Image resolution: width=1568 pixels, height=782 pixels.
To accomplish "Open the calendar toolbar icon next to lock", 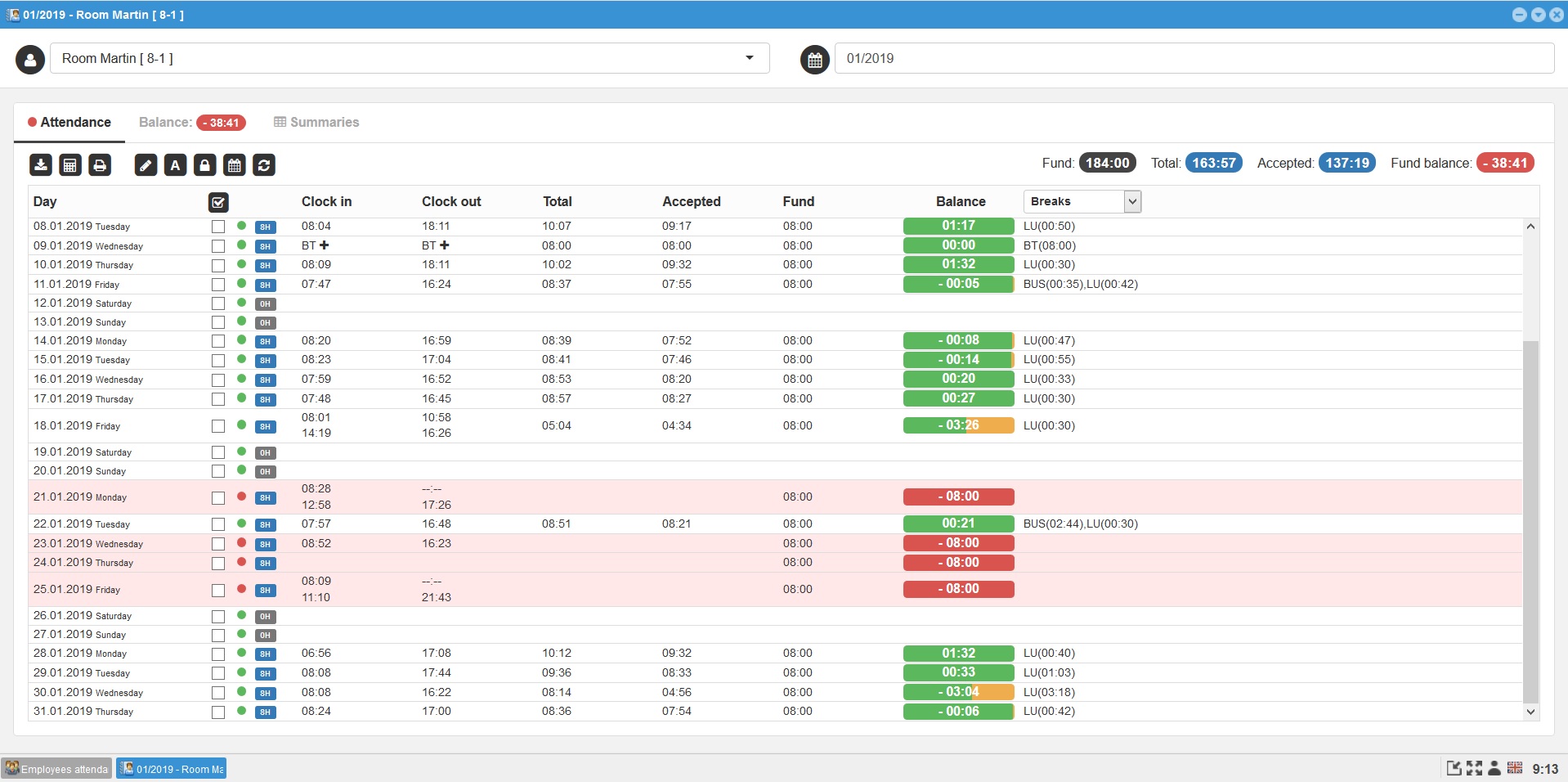I will [x=235, y=165].
